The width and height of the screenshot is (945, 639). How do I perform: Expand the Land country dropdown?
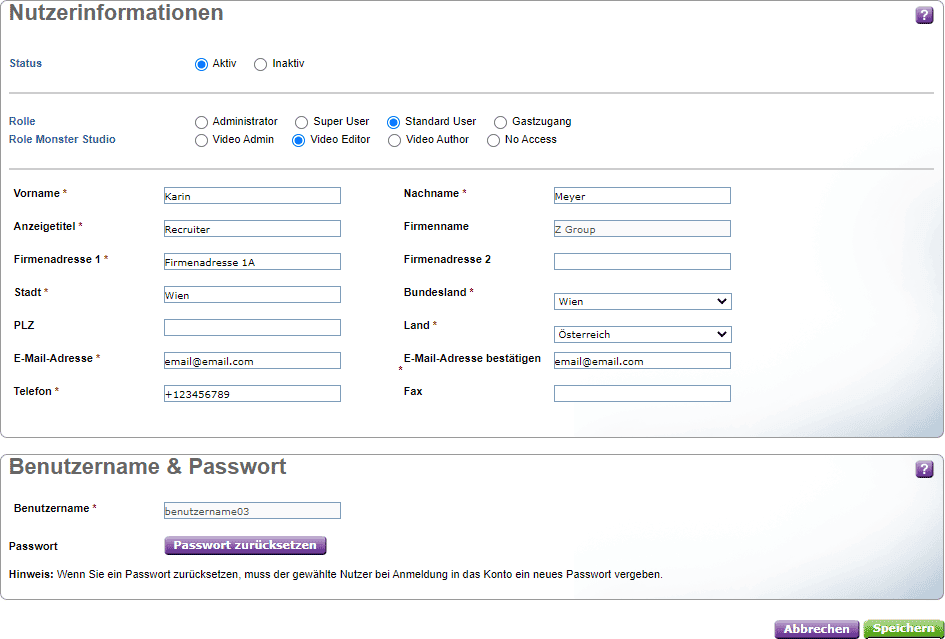tap(642, 334)
